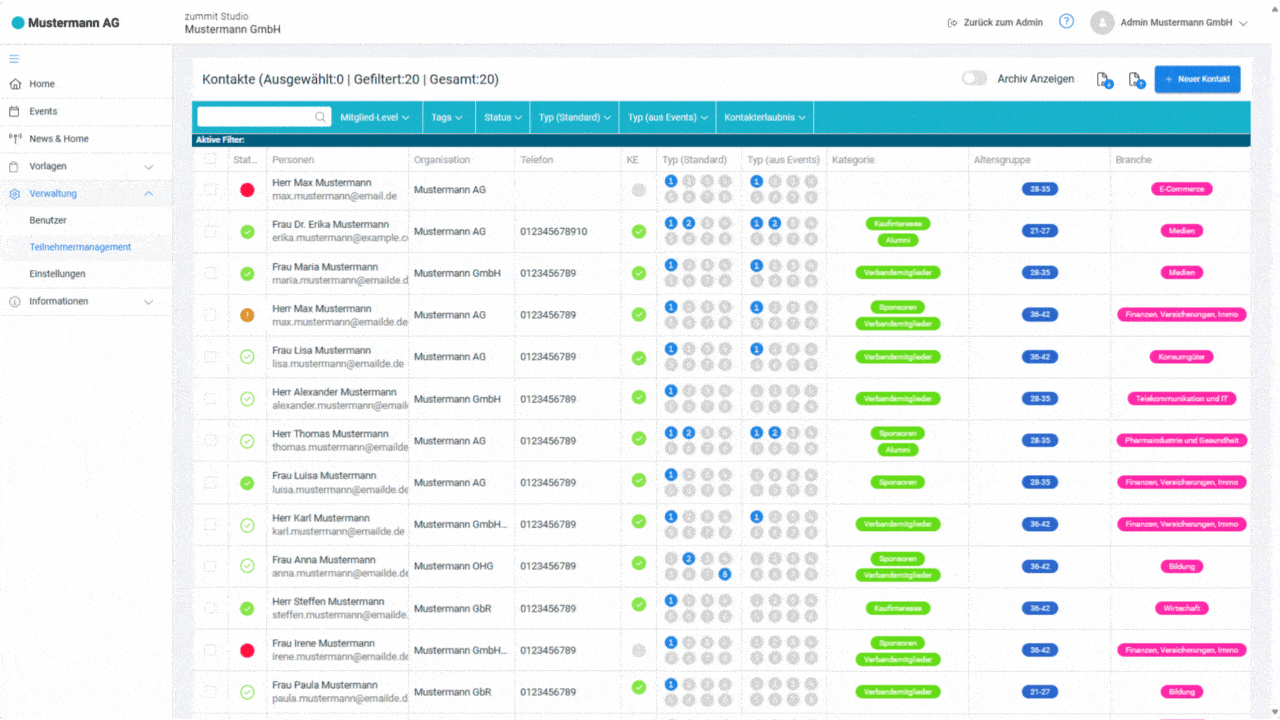The width and height of the screenshot is (1280, 720).
Task: Click the Mustermann AG logo dot
Action: 18,22
